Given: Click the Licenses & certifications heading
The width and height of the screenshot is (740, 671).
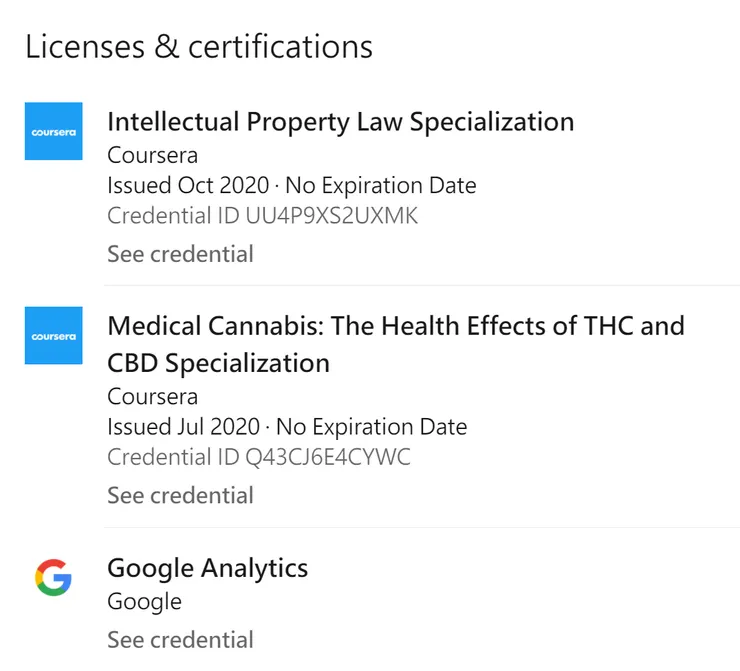Looking at the screenshot, I should [199, 46].
